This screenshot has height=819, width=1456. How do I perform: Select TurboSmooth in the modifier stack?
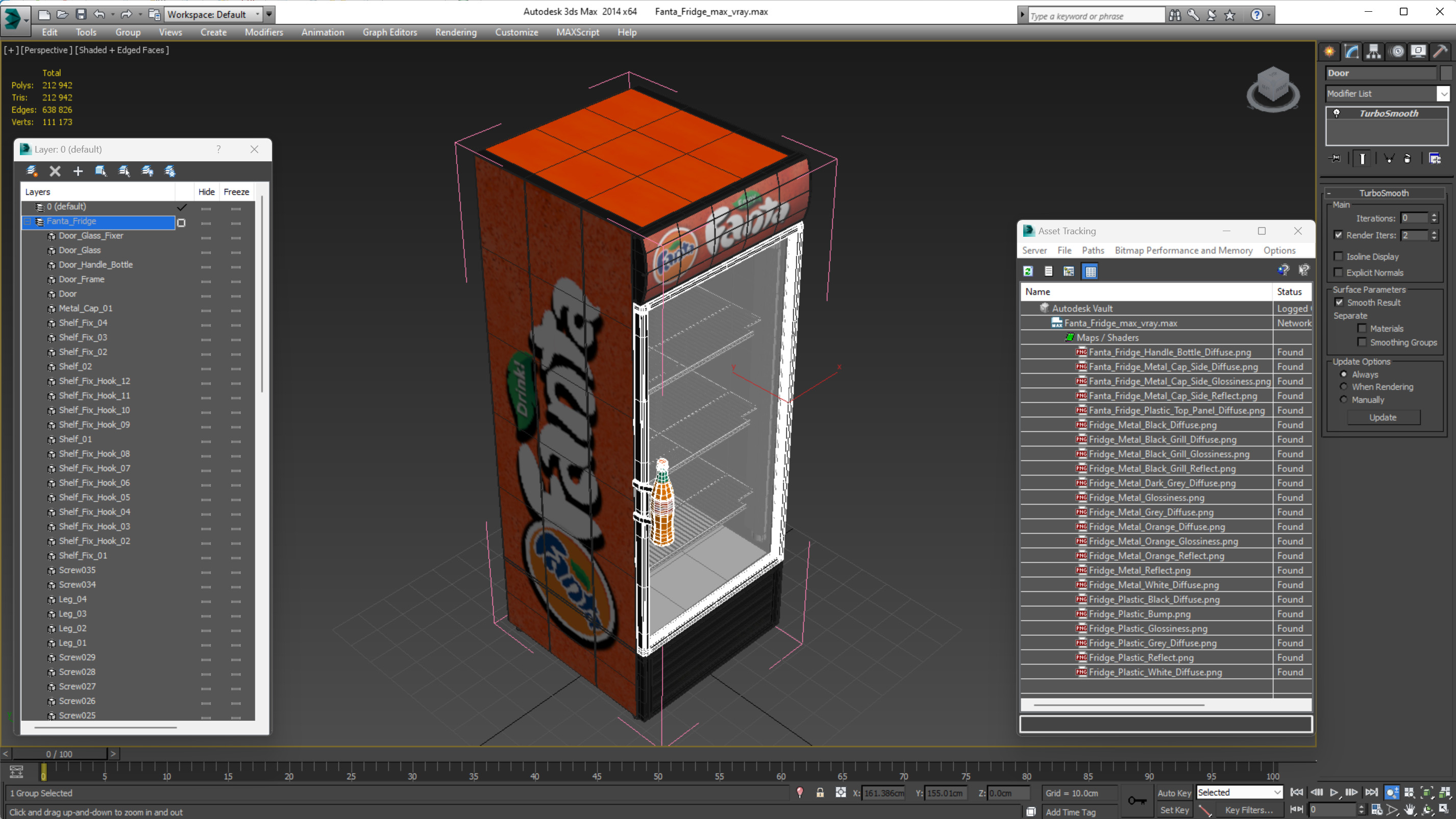click(1388, 113)
